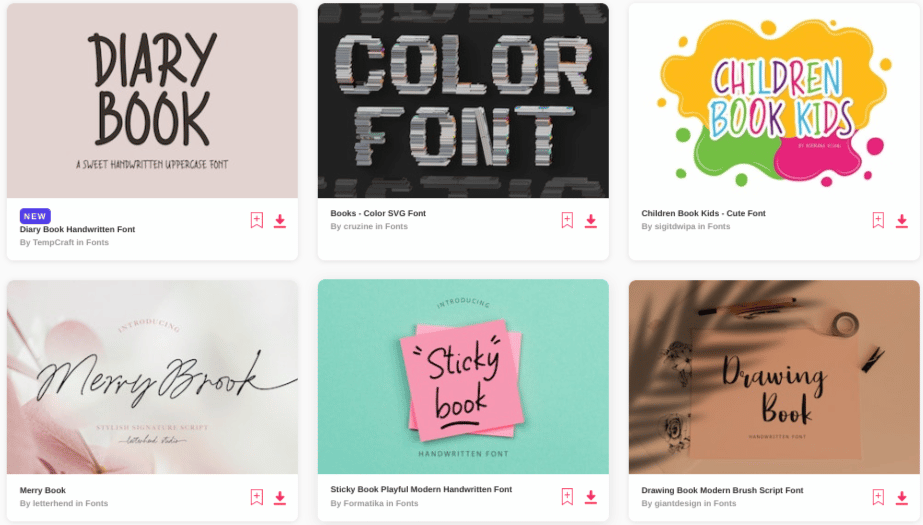
Task: Open the Merry Book title link
Action: [42, 490]
